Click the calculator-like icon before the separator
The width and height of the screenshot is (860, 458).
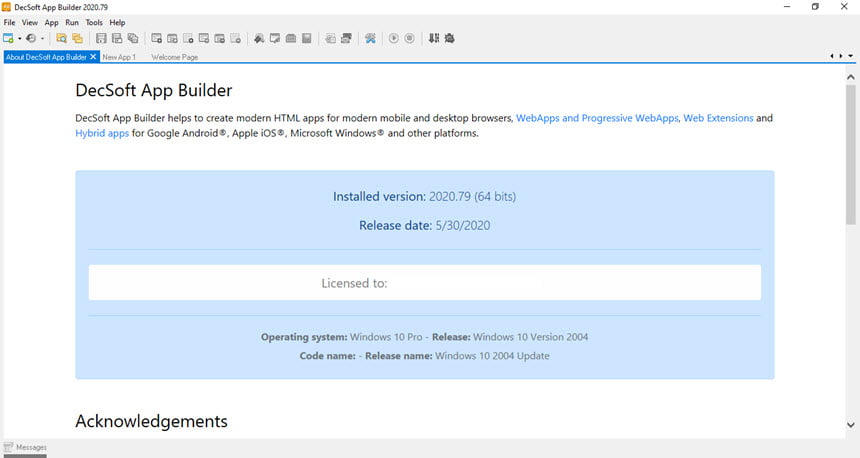(x=307, y=38)
